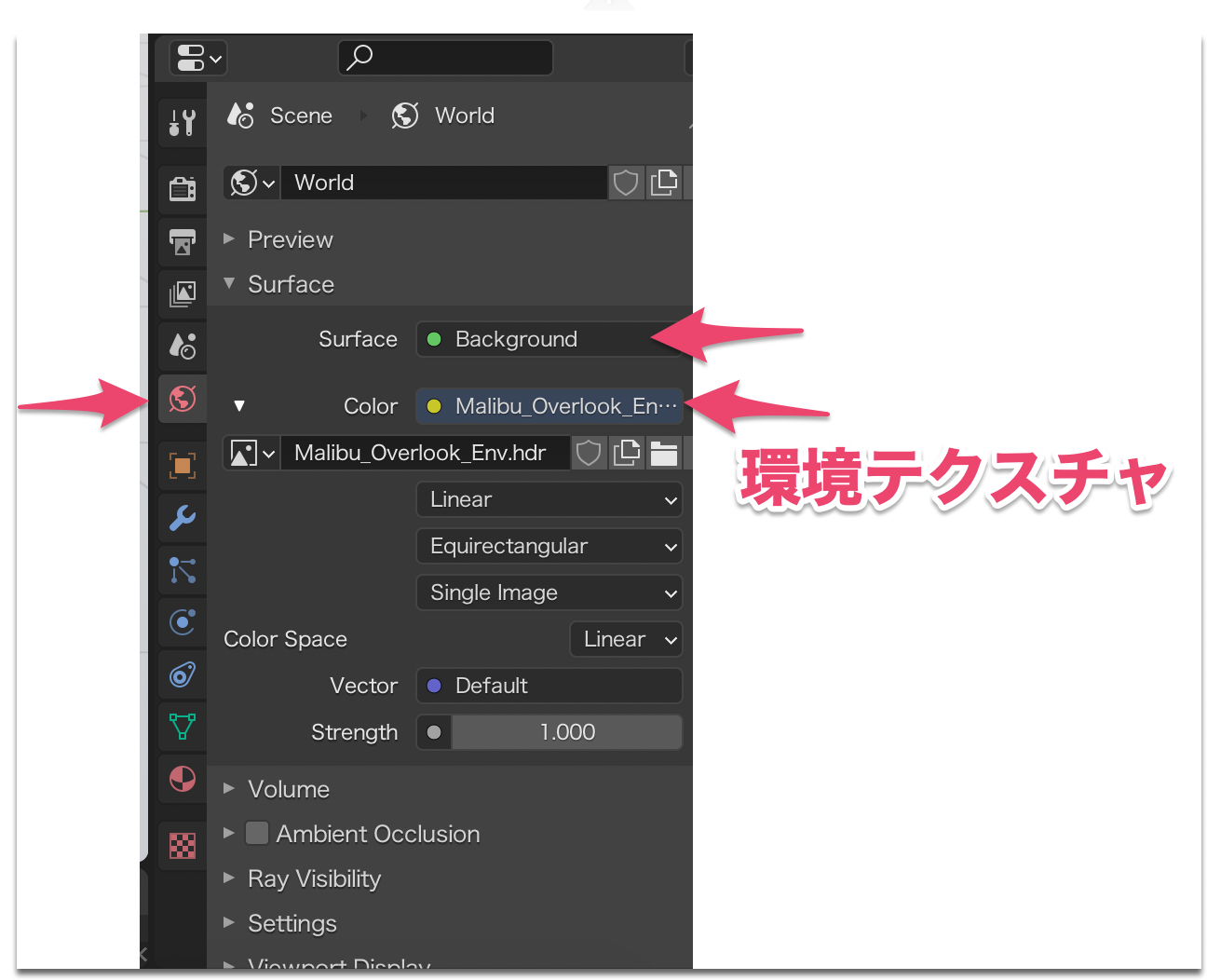
Task: Click the Color Malibu_Overlook_Env texture link
Action: coord(549,406)
